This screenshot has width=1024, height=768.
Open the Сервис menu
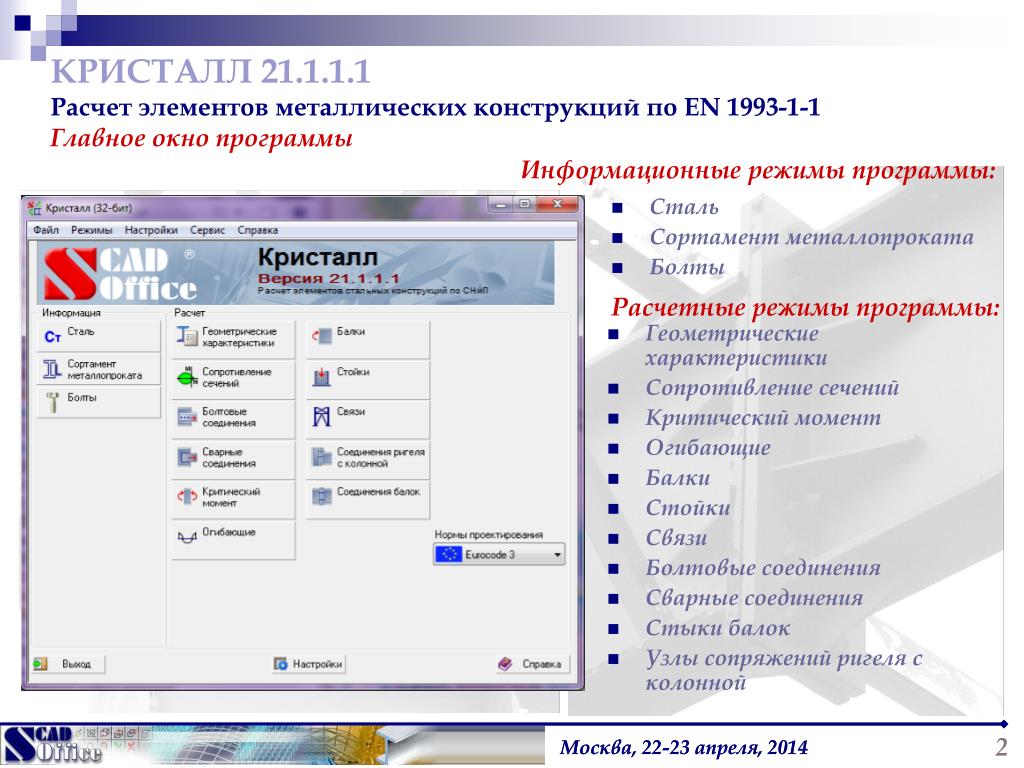coord(208,231)
